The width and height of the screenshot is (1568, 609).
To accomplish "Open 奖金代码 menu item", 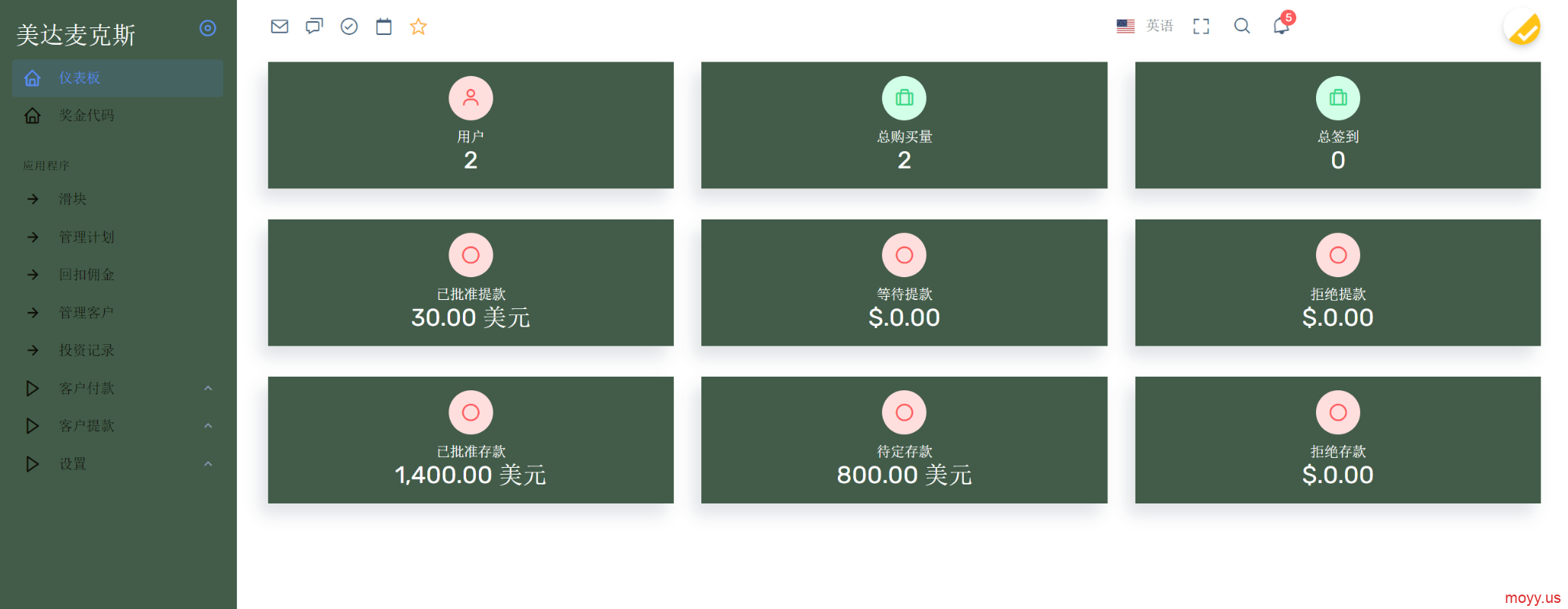I will (118, 115).
